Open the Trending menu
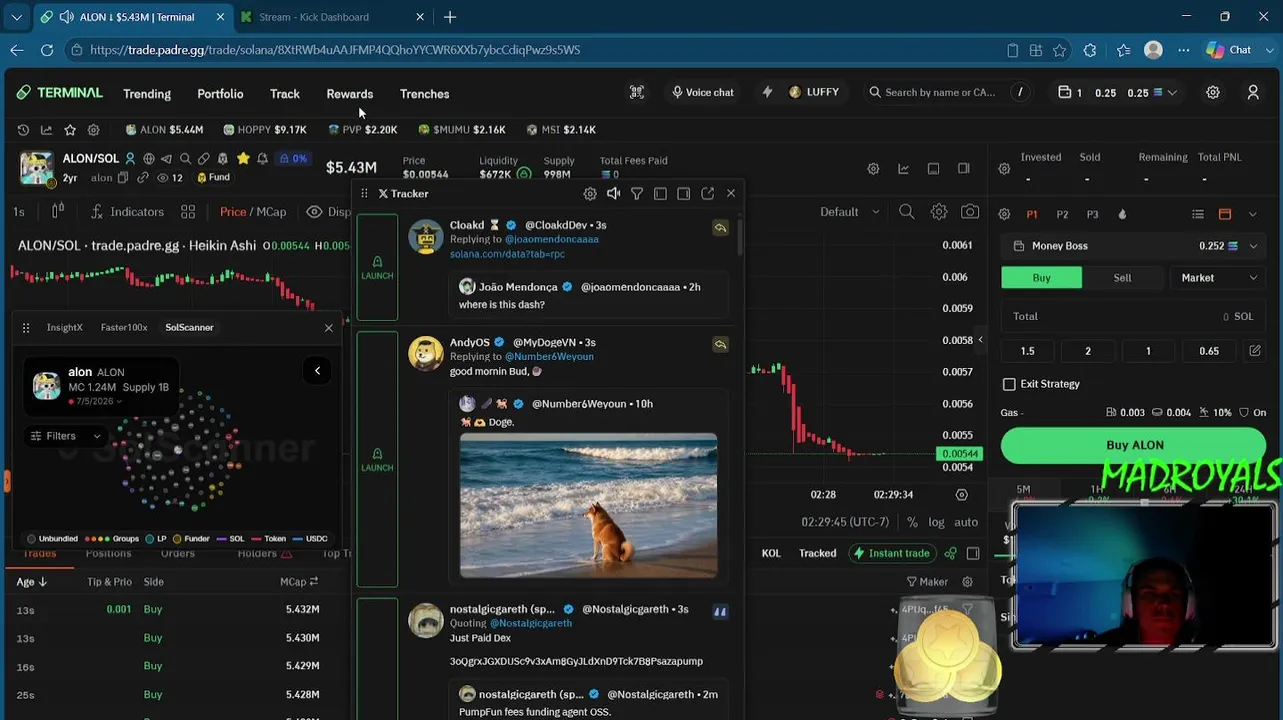The height and width of the screenshot is (720, 1283). (x=147, y=94)
